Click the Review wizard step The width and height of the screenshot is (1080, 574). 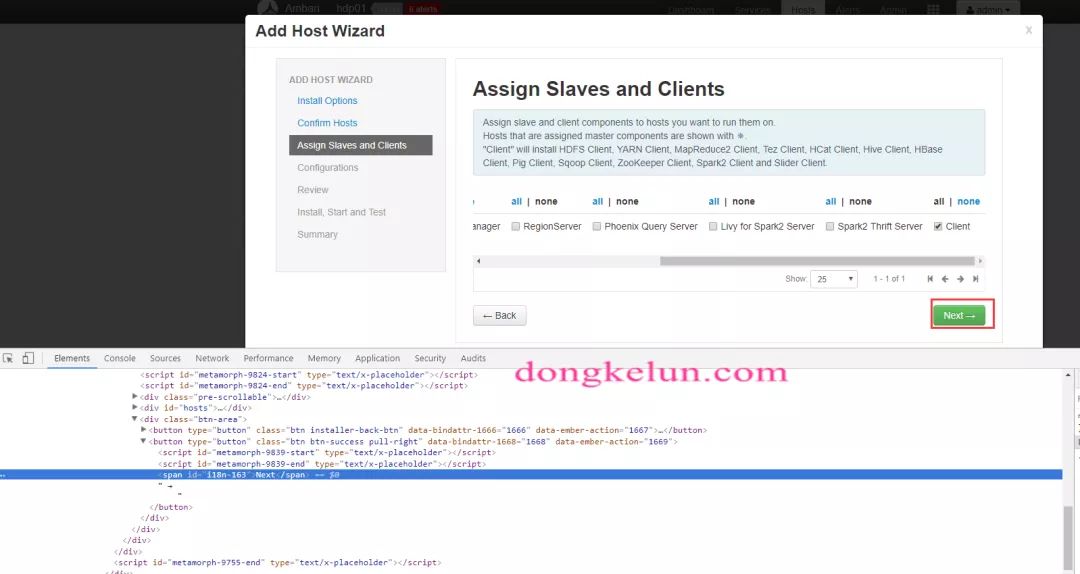click(x=313, y=189)
